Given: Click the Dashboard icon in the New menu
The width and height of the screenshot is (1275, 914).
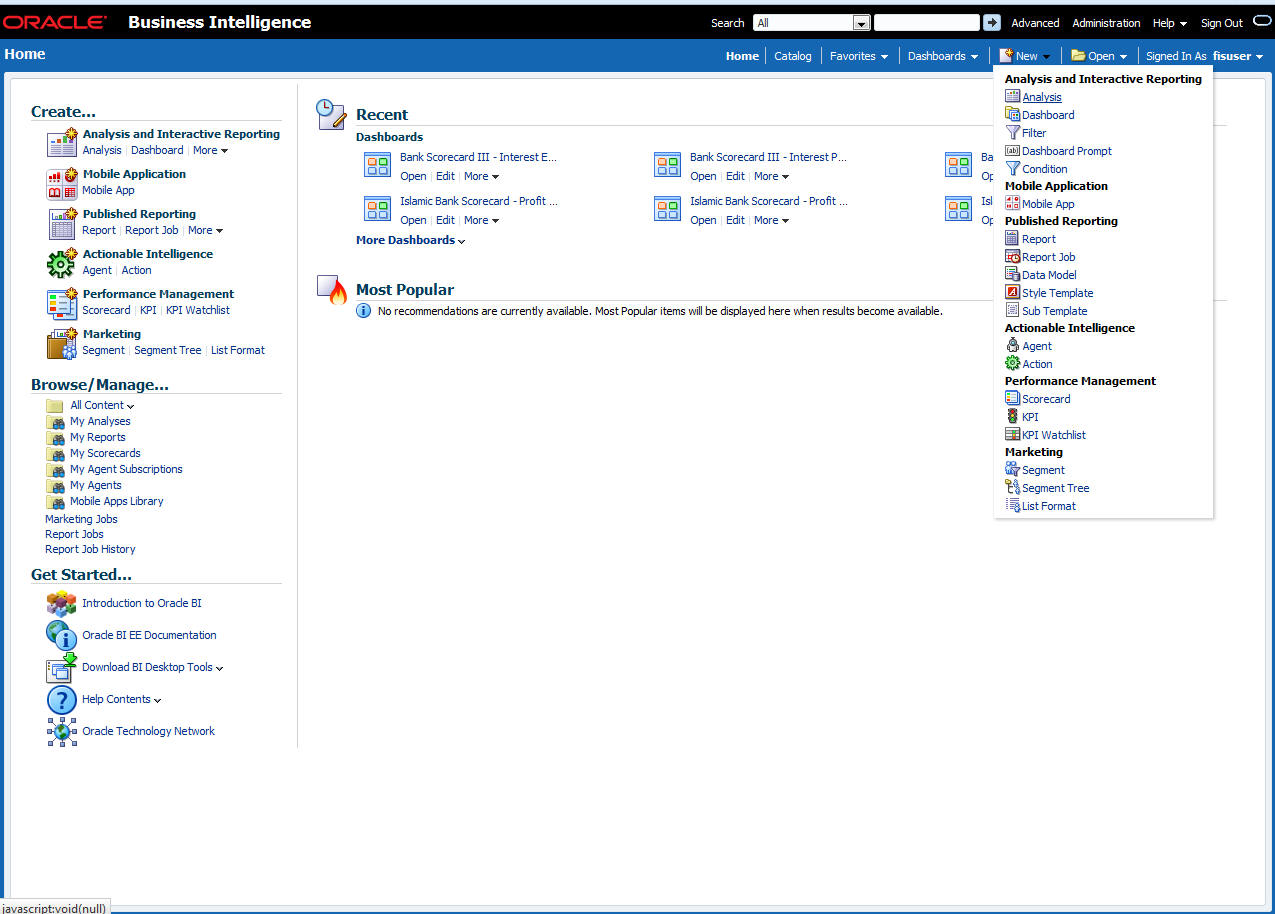Looking at the screenshot, I should pyautogui.click(x=1012, y=115).
